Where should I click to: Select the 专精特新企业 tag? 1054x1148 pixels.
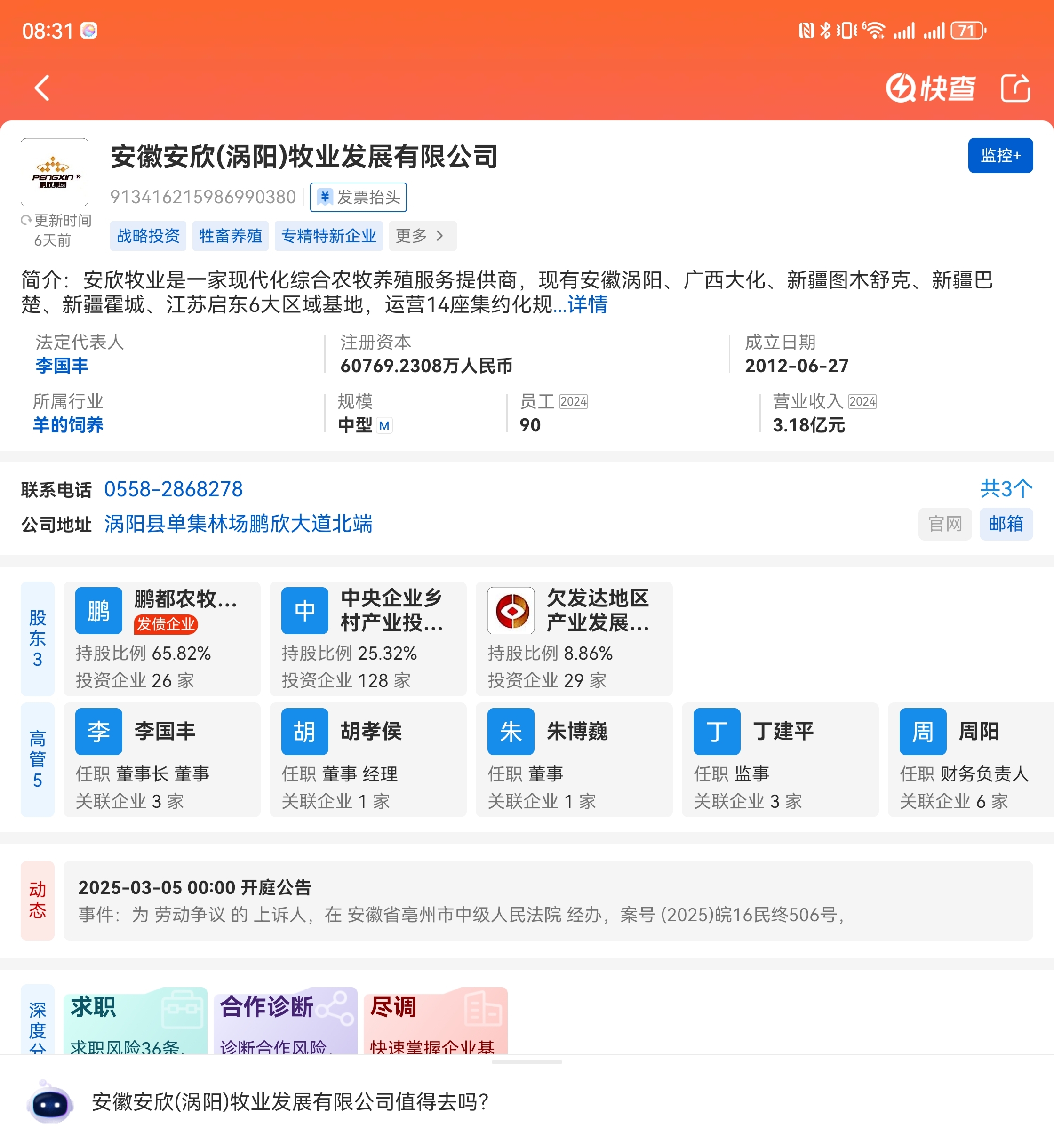point(328,236)
